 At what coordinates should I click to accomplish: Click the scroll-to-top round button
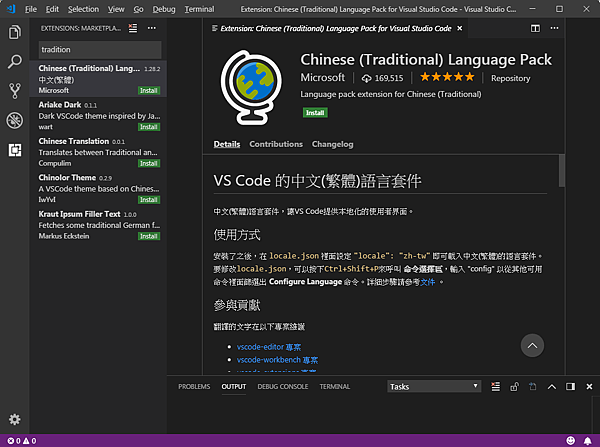532,346
